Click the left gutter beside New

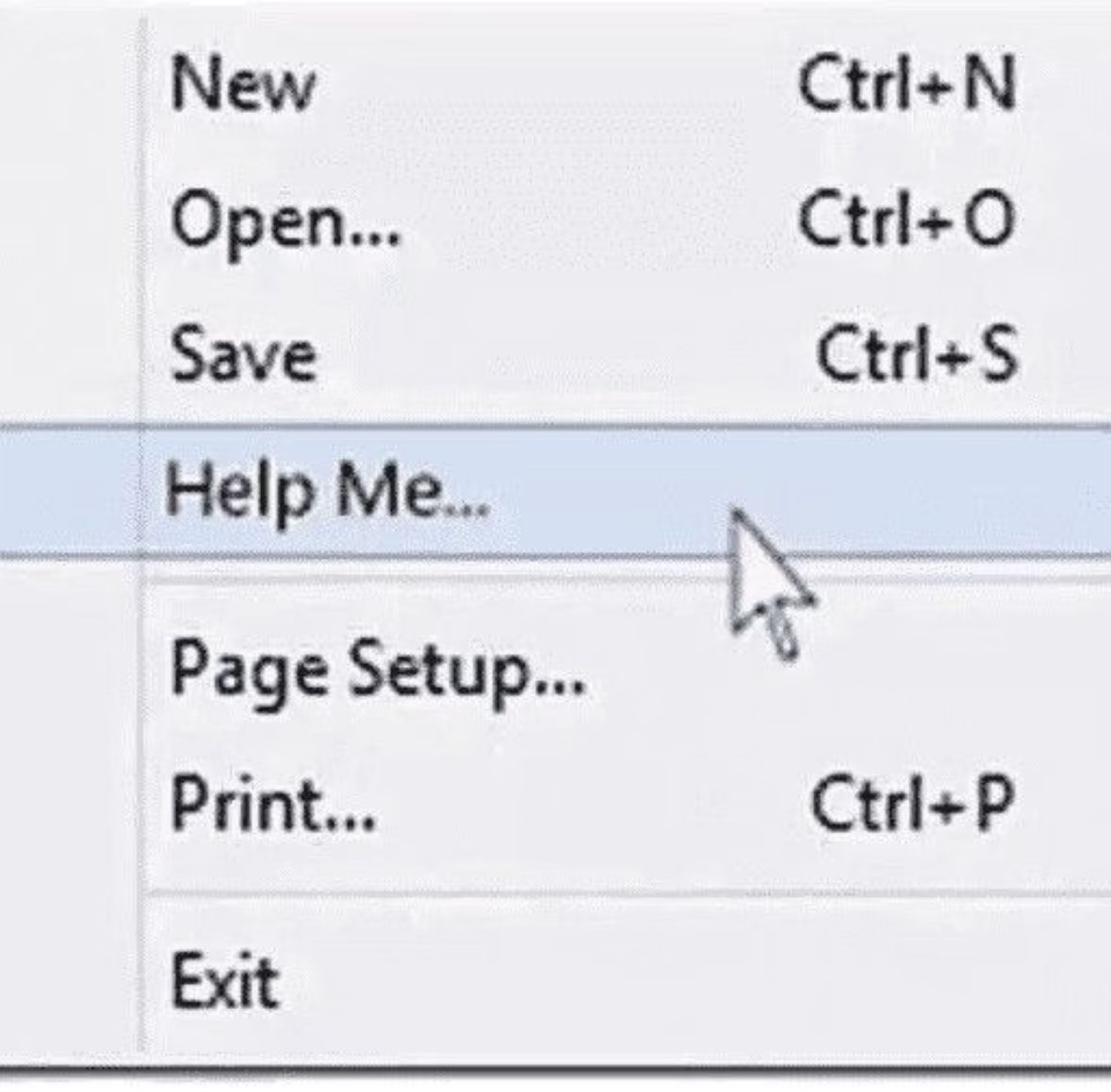(x=71, y=85)
